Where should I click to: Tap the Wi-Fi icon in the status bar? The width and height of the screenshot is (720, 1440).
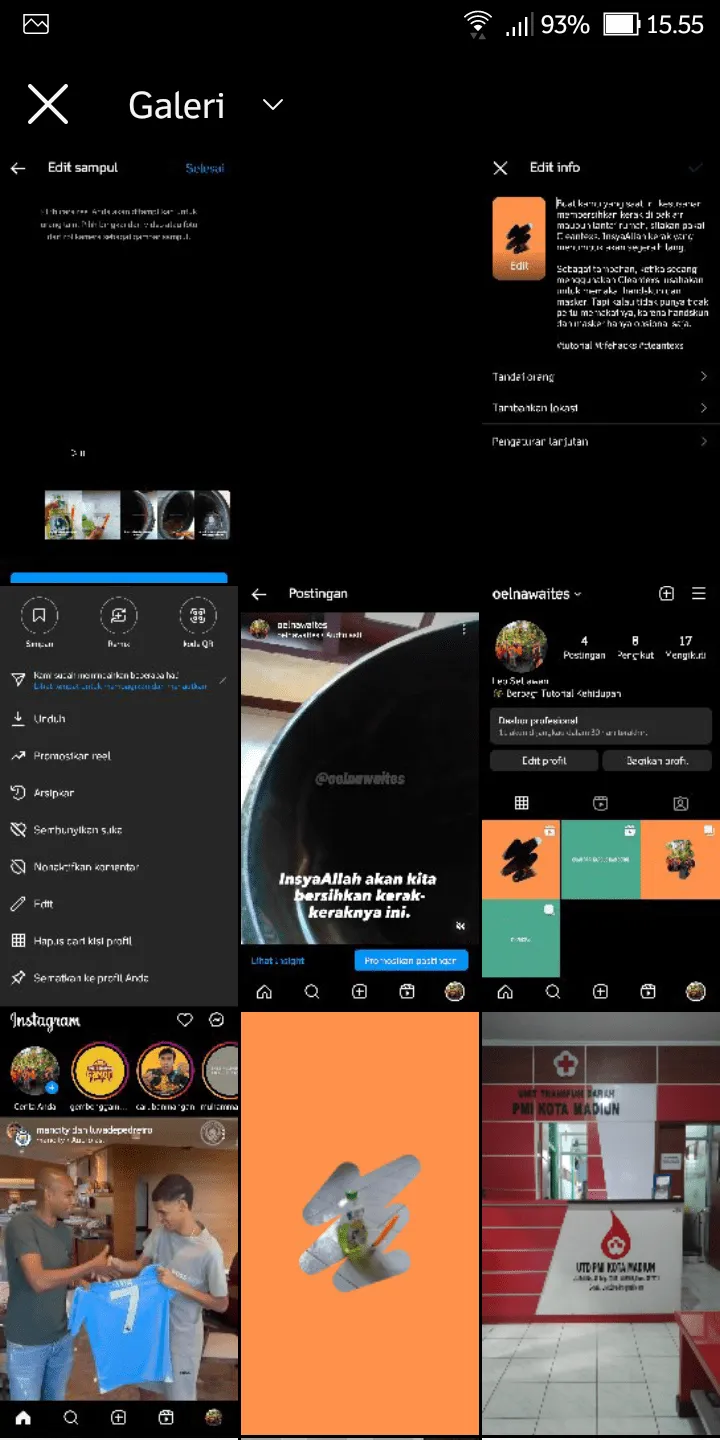(478, 24)
